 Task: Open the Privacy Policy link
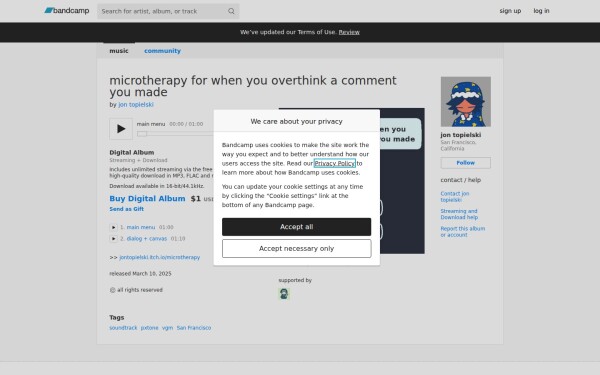pos(335,163)
